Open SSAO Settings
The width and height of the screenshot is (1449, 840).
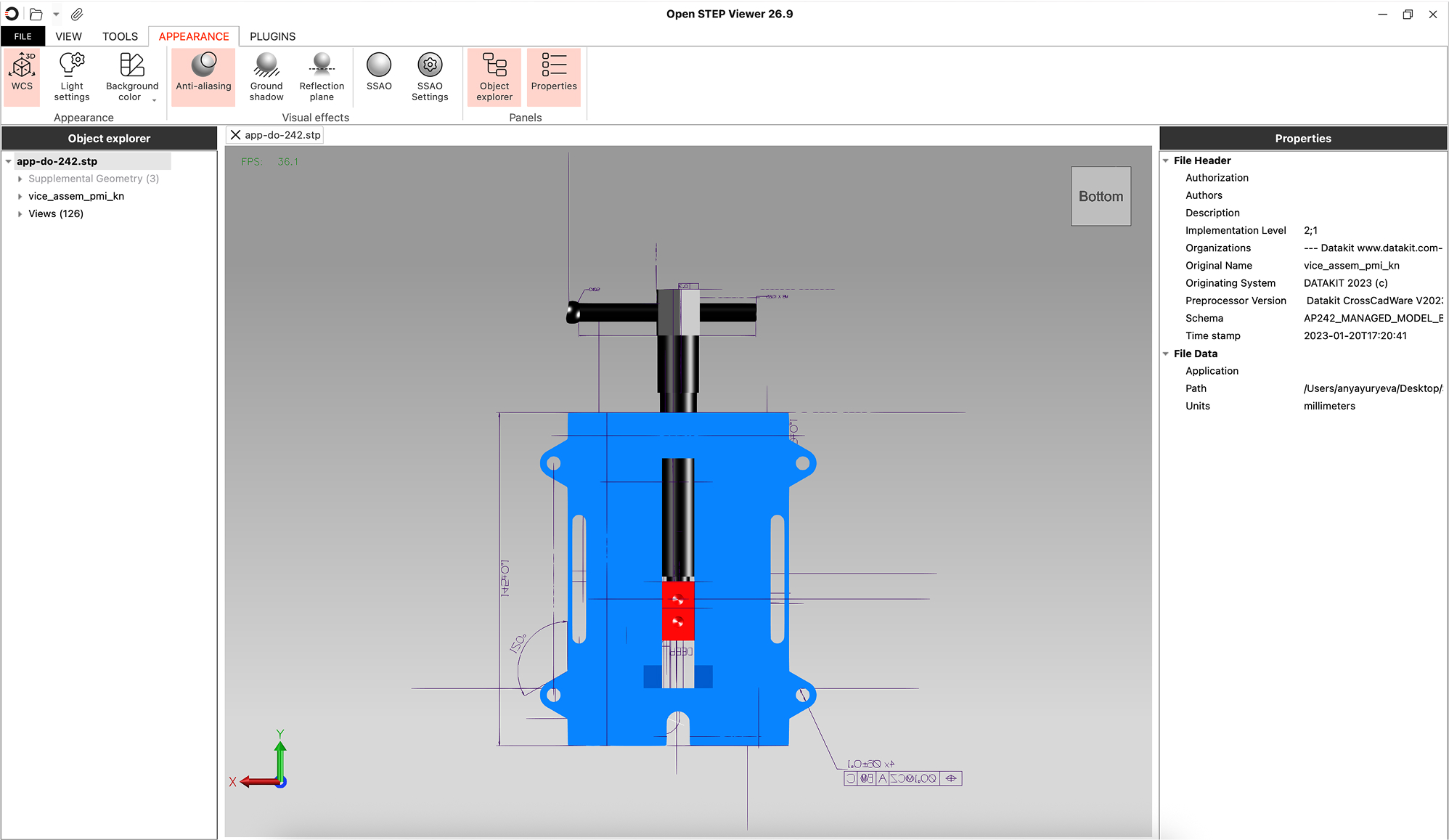tap(430, 76)
